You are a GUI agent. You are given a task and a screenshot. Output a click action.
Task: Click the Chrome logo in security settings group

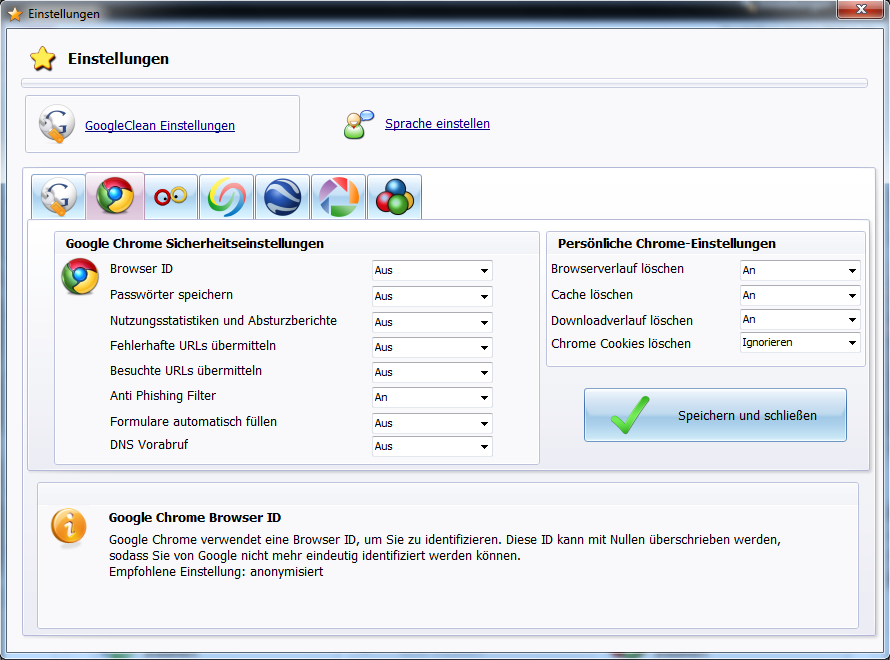click(x=80, y=276)
